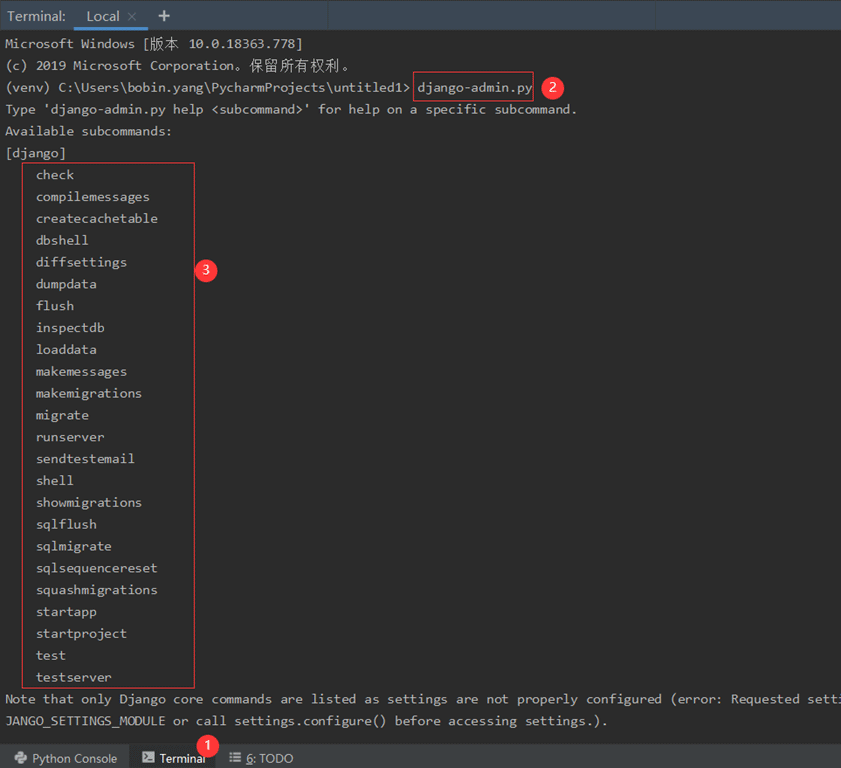The width and height of the screenshot is (841, 768).
Task: Click the TODO list icon in bottom bar
Action: tap(235, 758)
